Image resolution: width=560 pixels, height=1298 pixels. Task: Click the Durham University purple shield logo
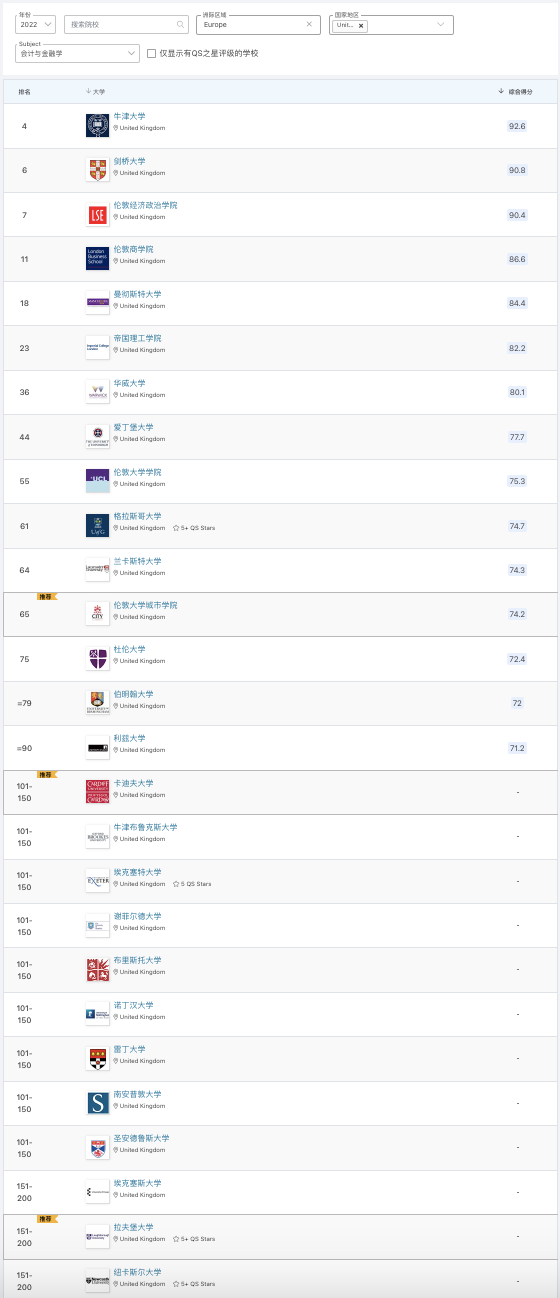coord(97,659)
